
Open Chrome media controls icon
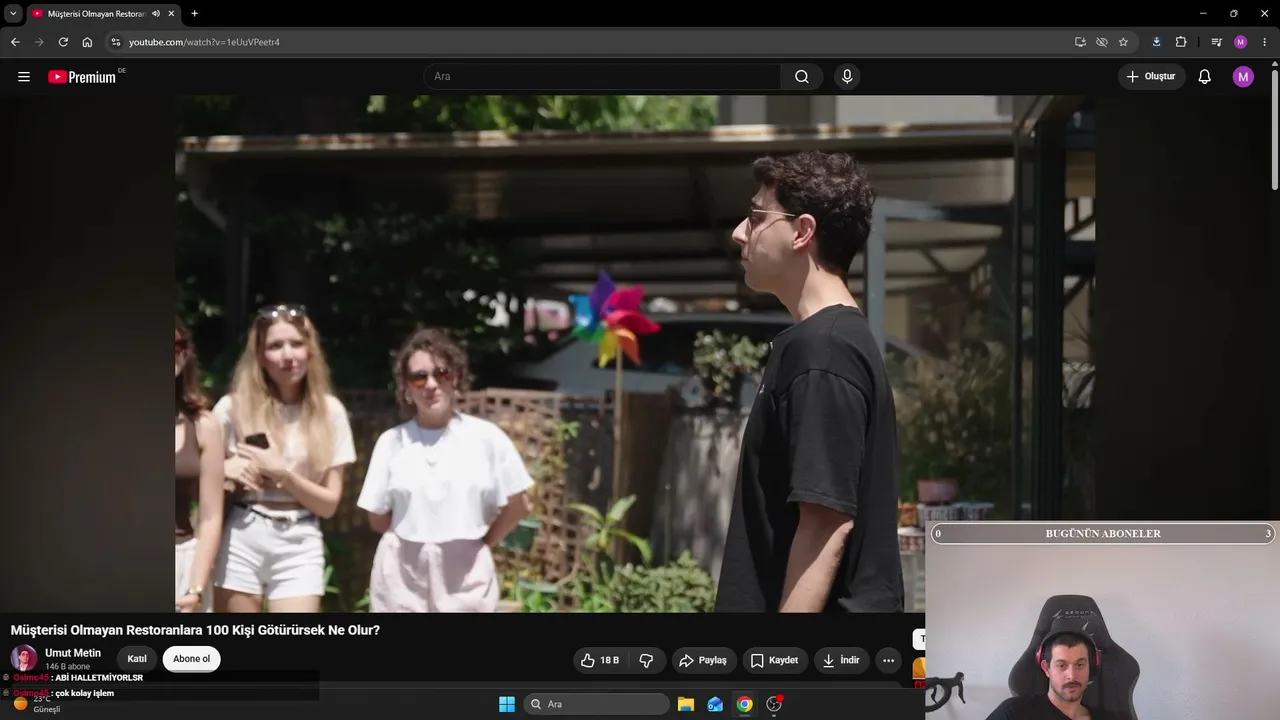1216,42
